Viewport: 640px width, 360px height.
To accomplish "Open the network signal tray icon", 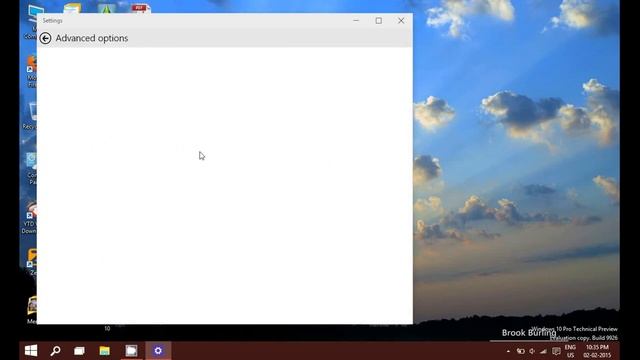I will pos(543,351).
